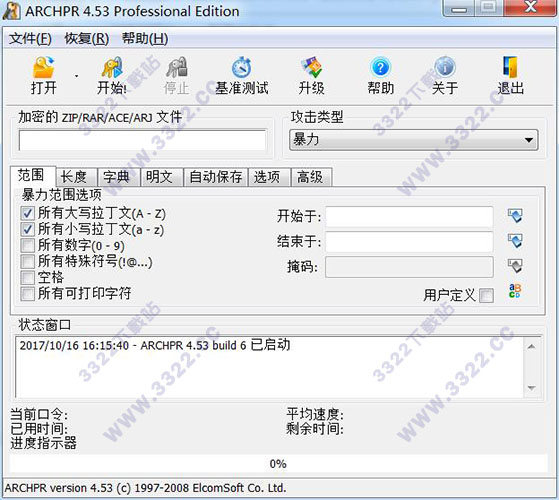Screen dimensions: 559x500
Task: Click the 升级 (Upgrade) icon
Action: (311, 67)
